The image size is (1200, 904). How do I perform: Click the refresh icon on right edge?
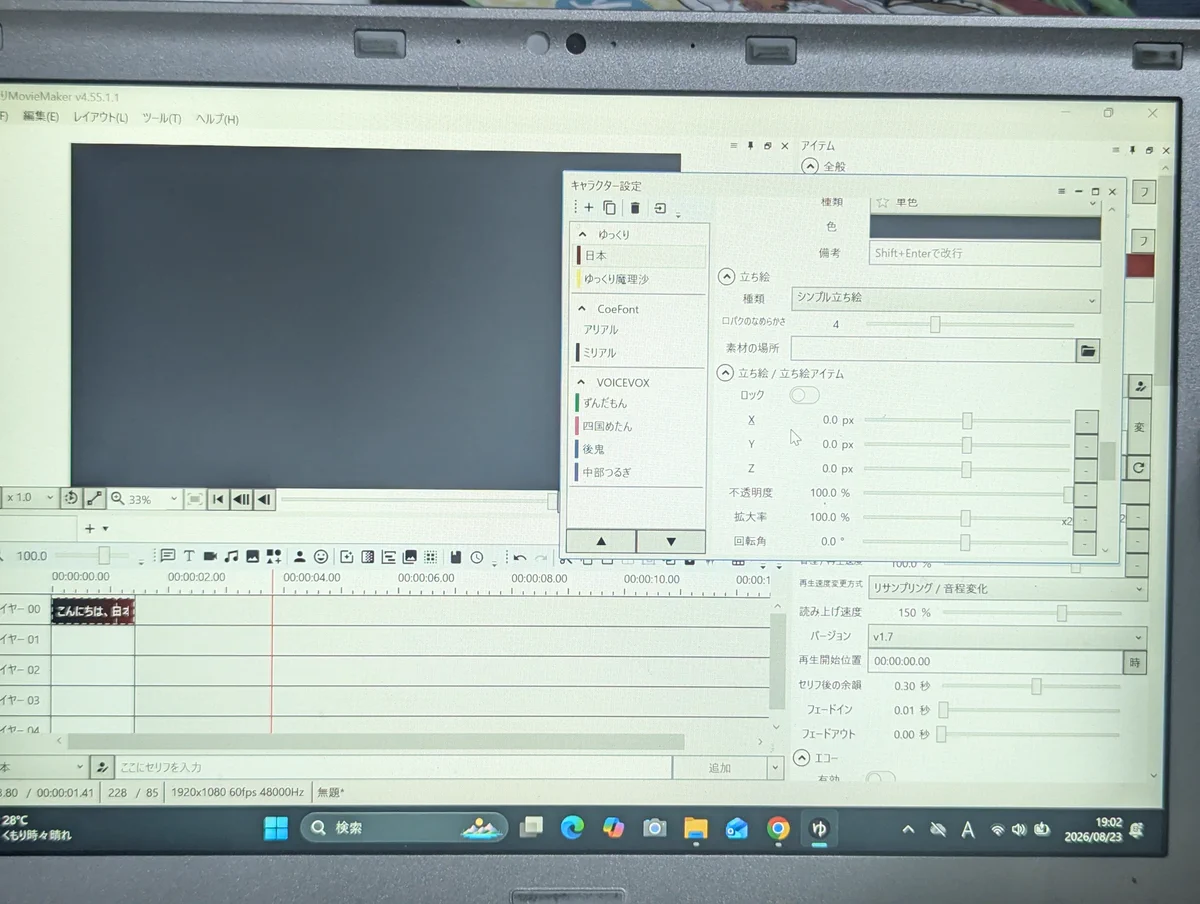[x=1138, y=467]
